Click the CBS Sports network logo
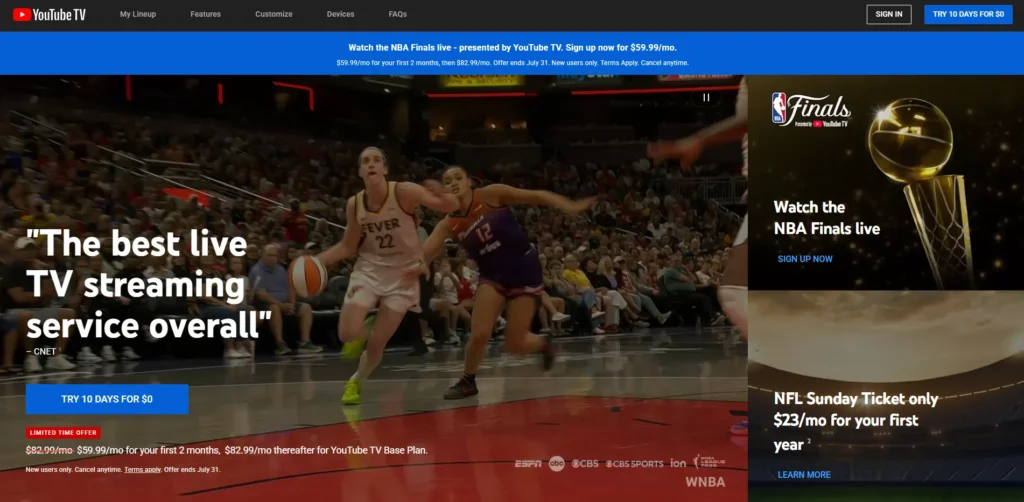The image size is (1024, 502). 634,463
